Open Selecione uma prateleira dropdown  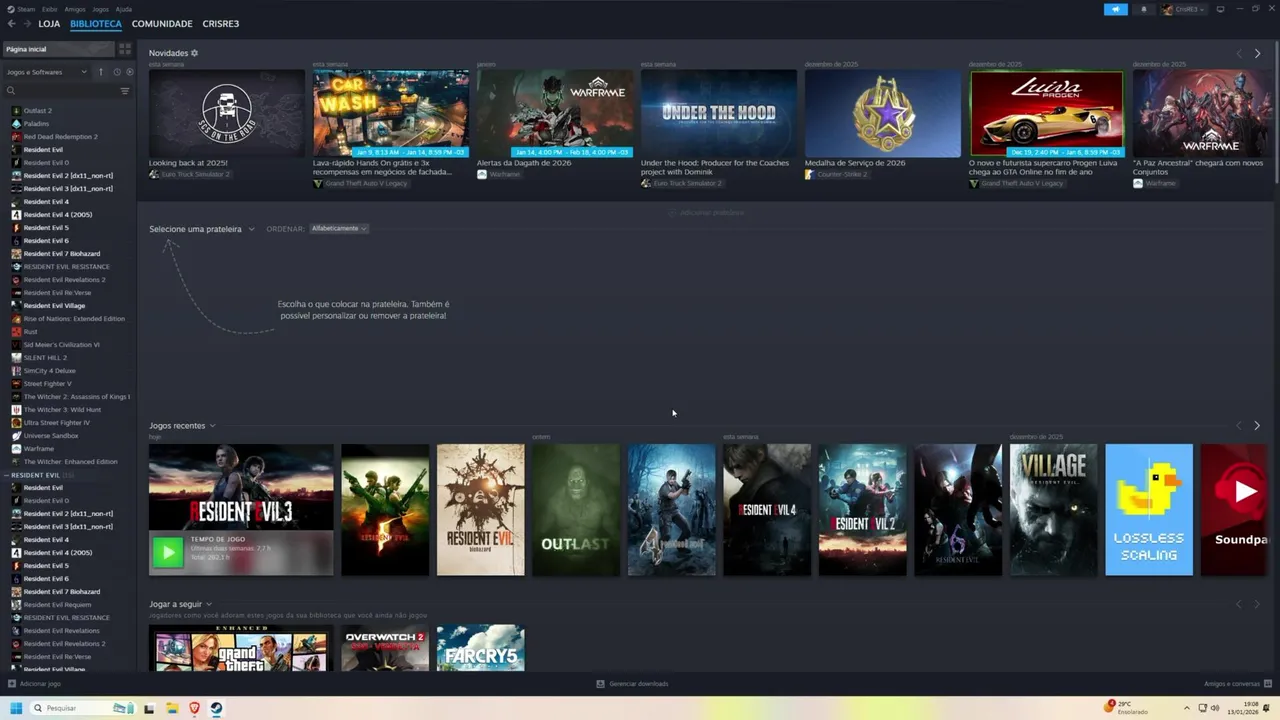(x=202, y=229)
